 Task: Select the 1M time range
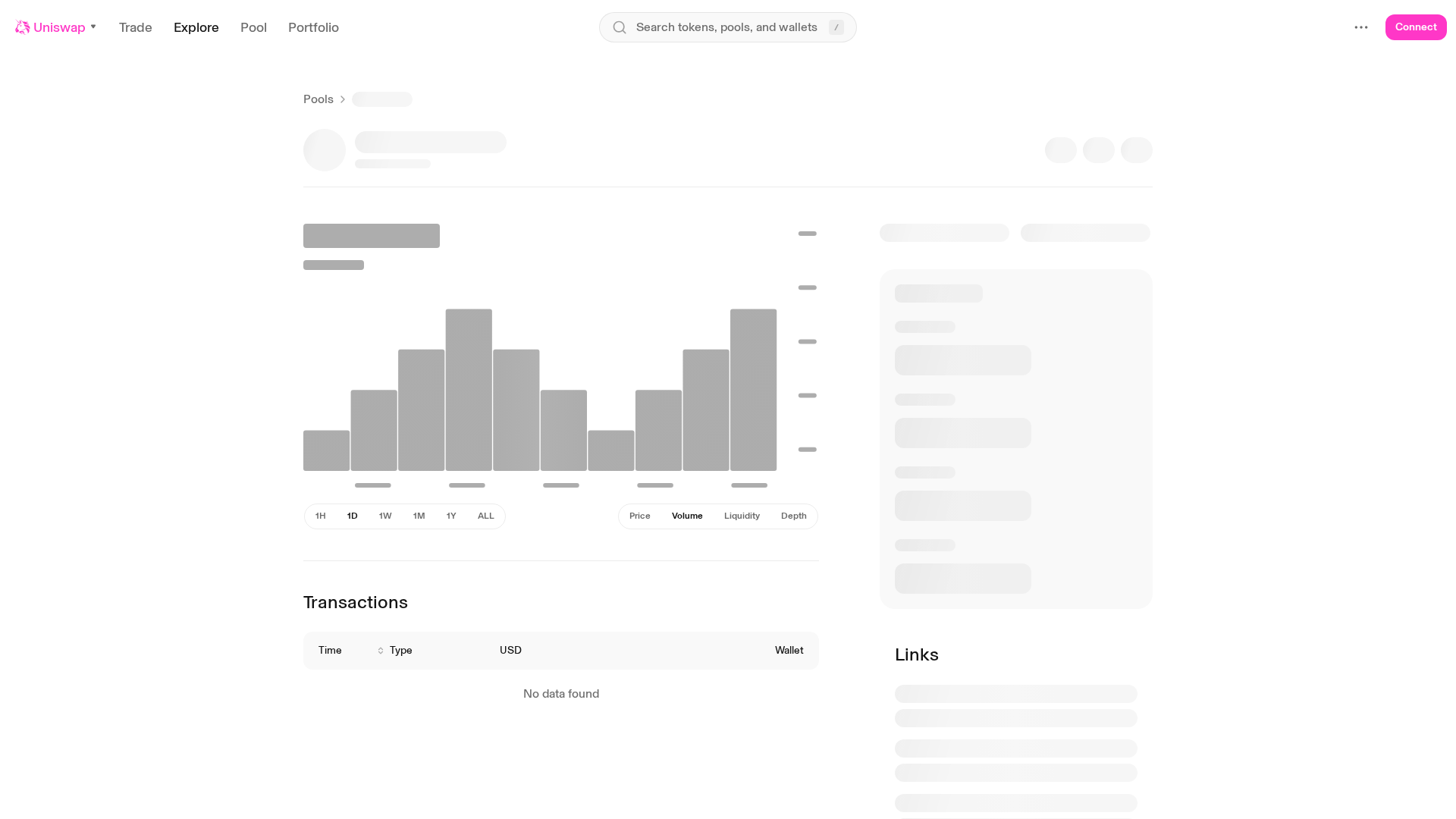(419, 516)
